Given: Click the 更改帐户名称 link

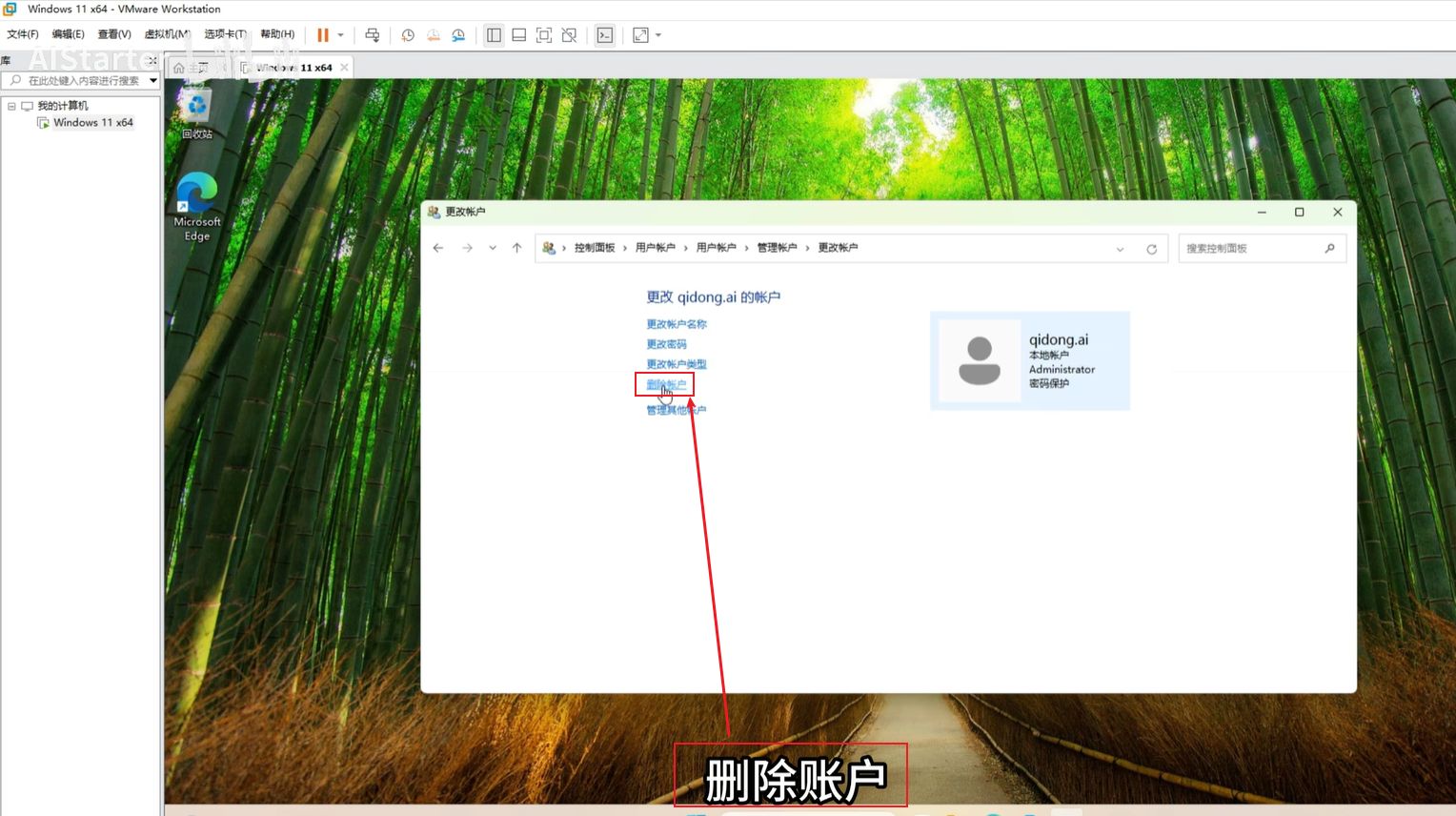Looking at the screenshot, I should [677, 324].
